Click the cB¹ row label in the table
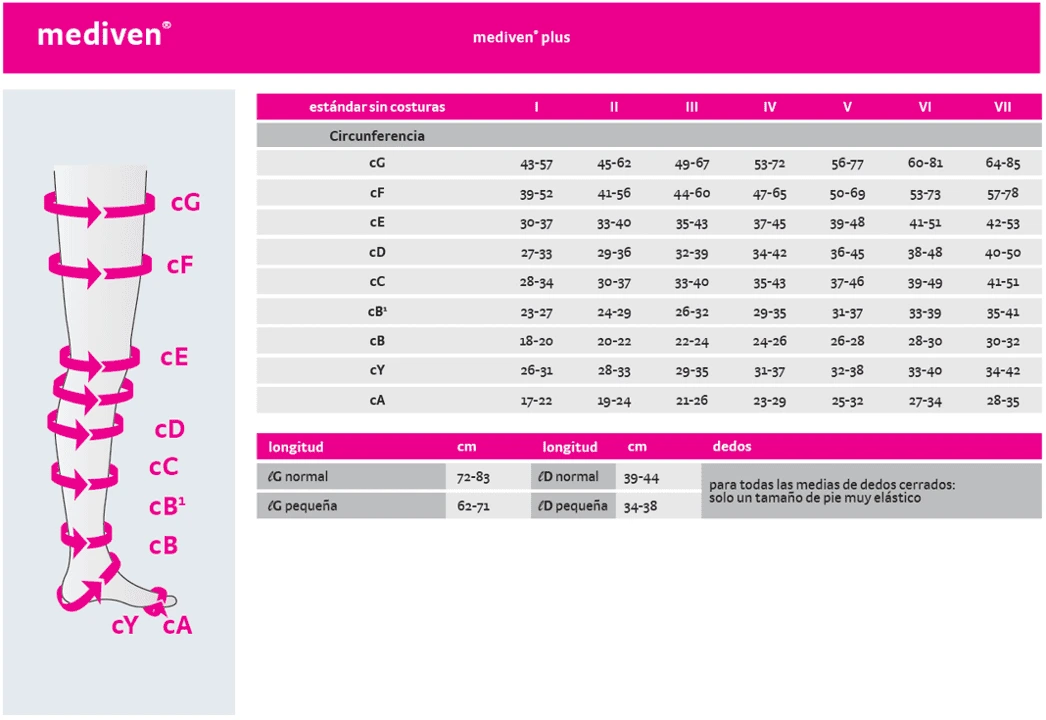Viewport: 1046px width, 720px height. tap(378, 312)
